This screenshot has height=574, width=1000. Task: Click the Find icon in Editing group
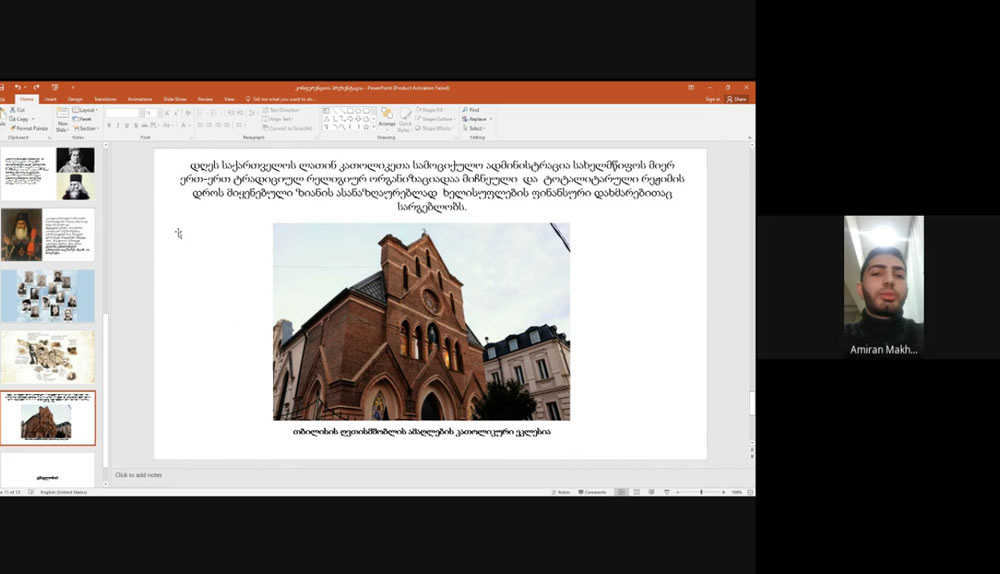471,110
